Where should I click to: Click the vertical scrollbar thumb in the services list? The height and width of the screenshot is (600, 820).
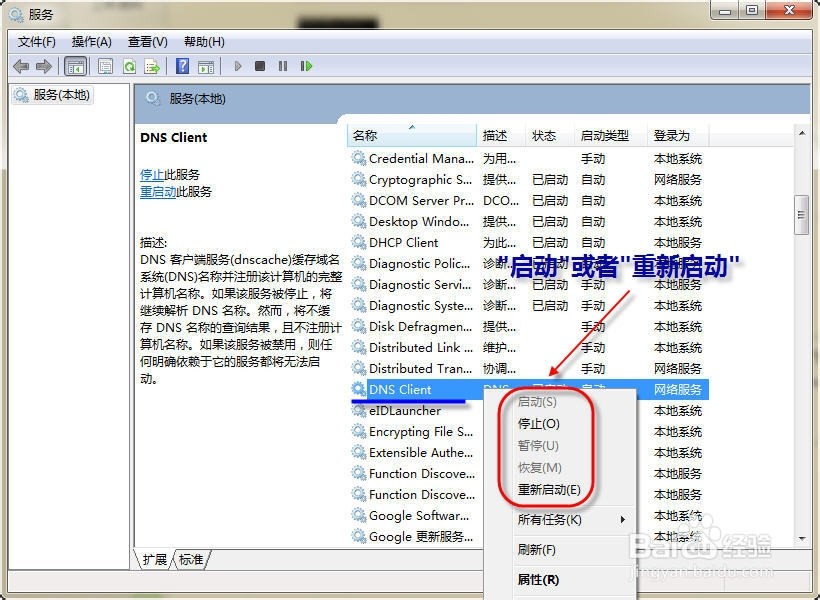[x=800, y=214]
